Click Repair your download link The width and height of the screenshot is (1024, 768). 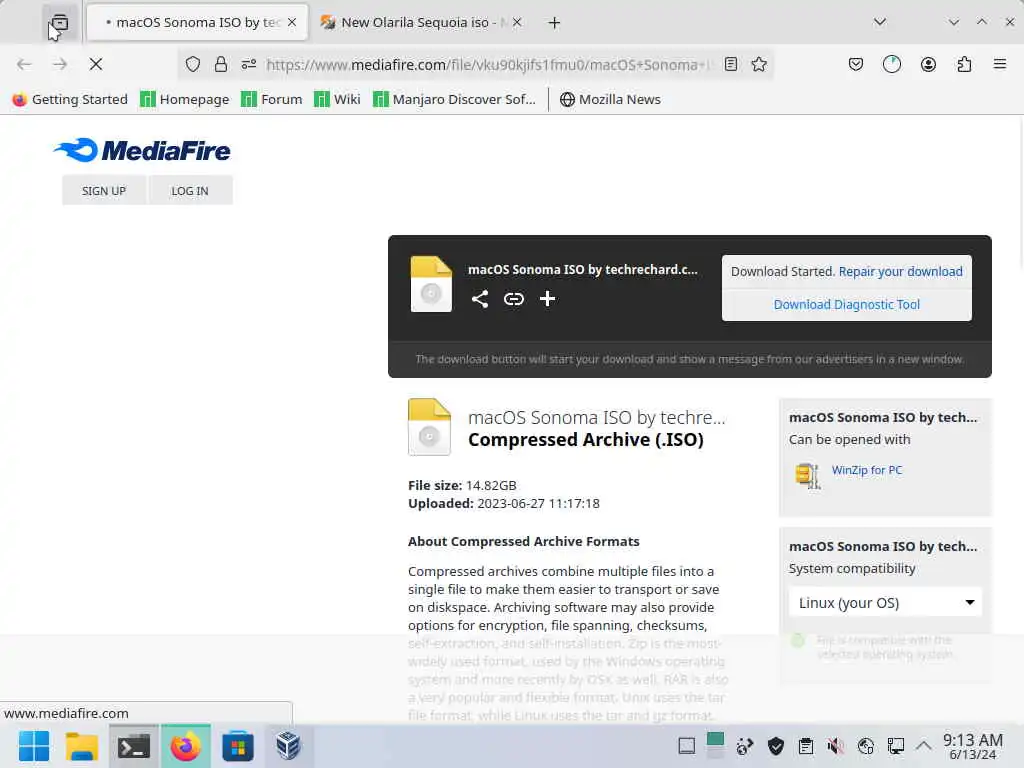coord(901,272)
